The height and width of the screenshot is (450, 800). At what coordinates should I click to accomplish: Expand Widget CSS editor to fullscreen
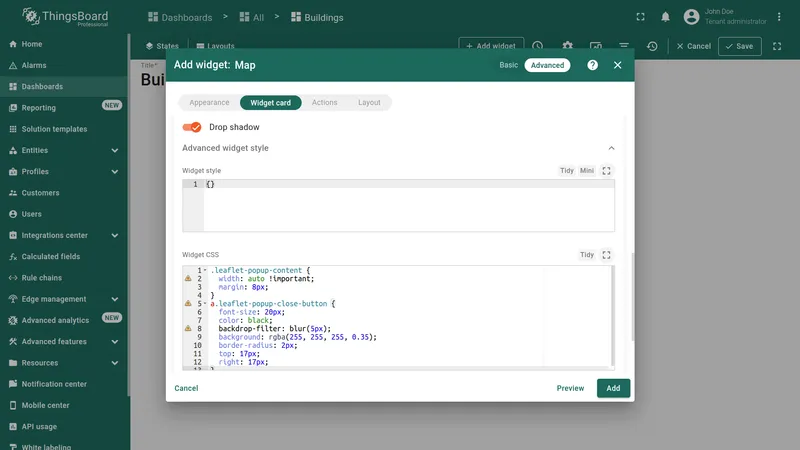coord(606,255)
